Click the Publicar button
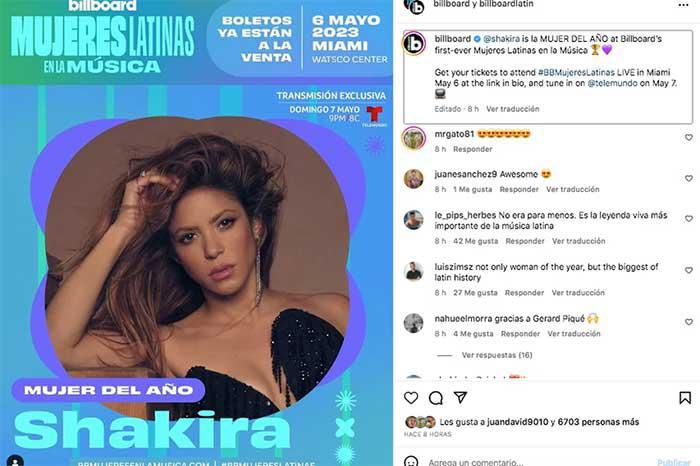Screen dimensions: 700x466 (674, 462)
